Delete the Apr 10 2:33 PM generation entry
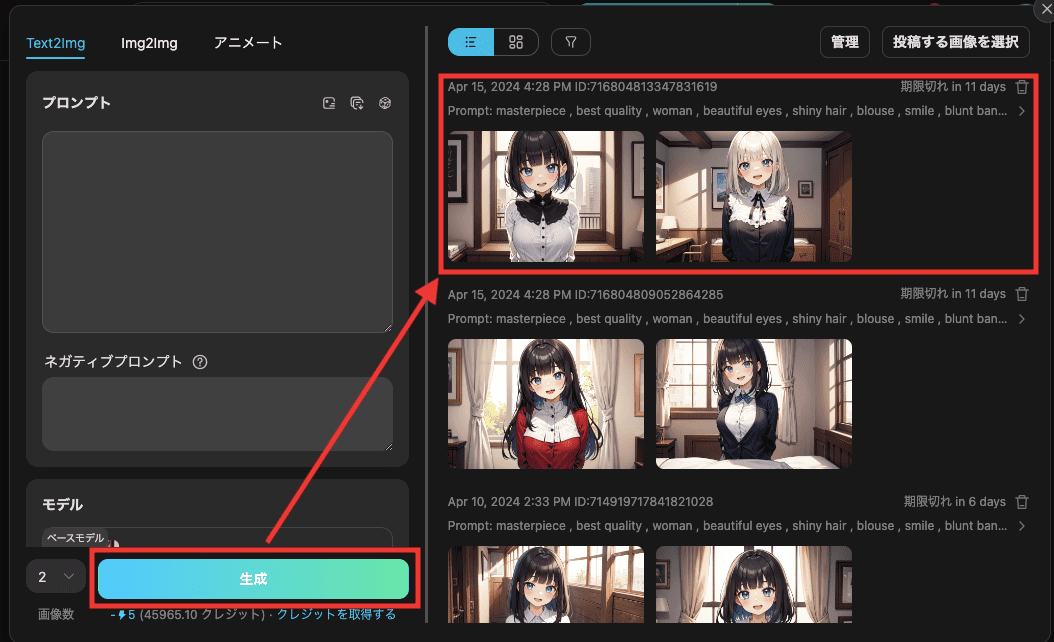This screenshot has width=1054, height=642. [1021, 501]
